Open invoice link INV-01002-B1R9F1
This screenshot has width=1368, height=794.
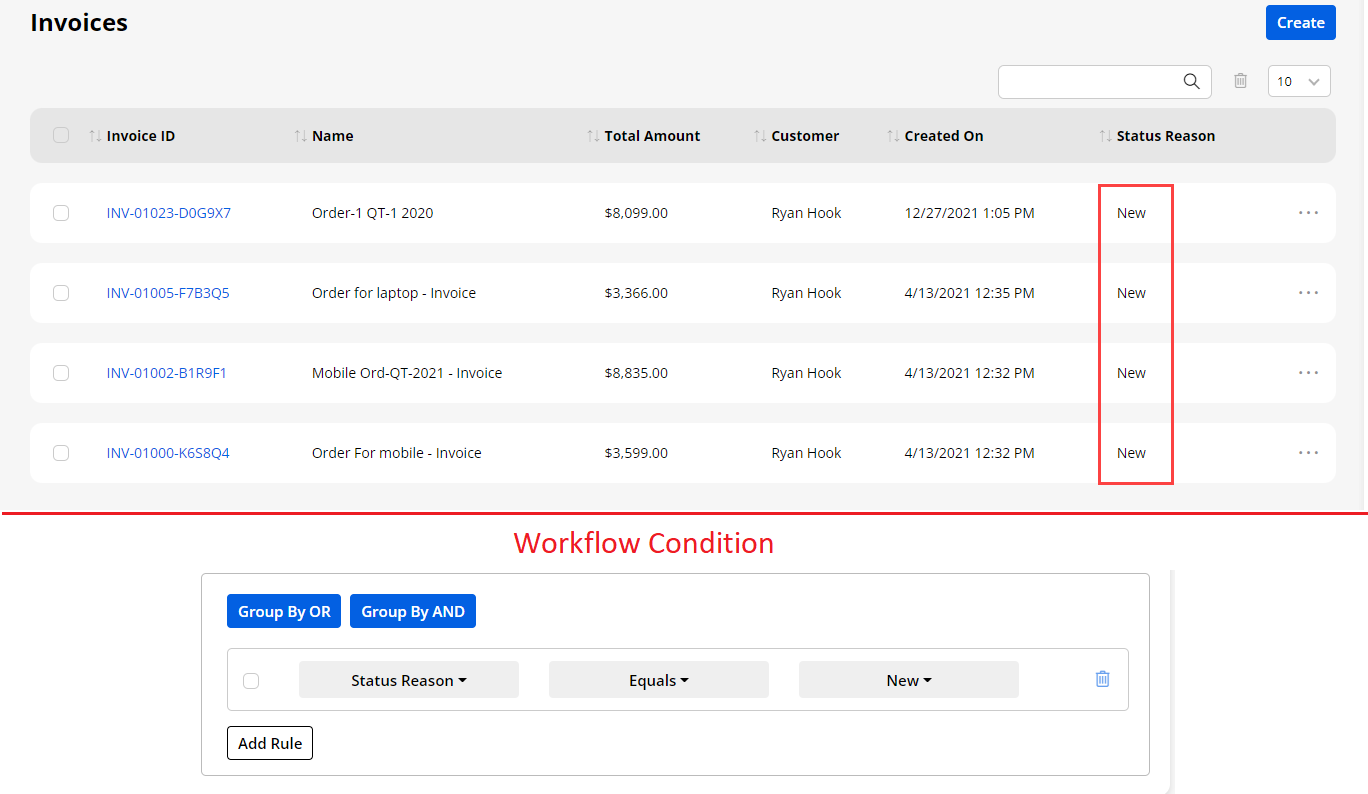(x=167, y=373)
